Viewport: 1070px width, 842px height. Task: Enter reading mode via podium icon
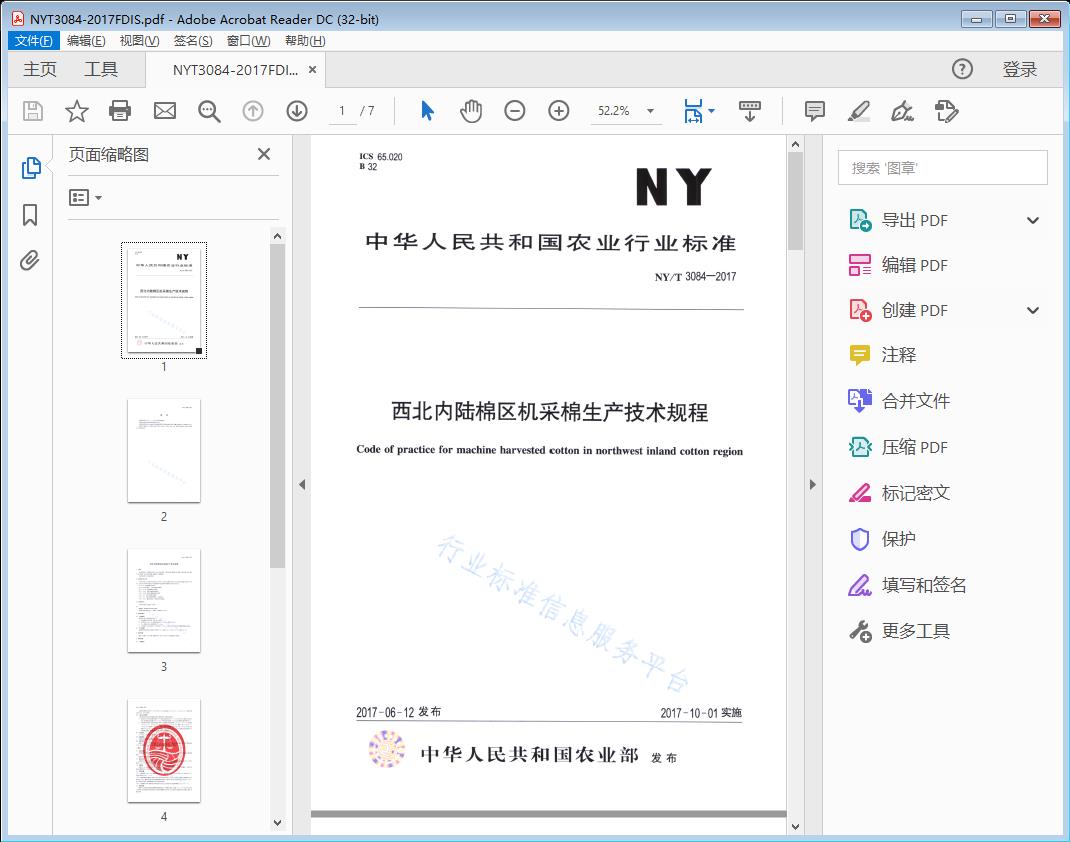pos(750,111)
